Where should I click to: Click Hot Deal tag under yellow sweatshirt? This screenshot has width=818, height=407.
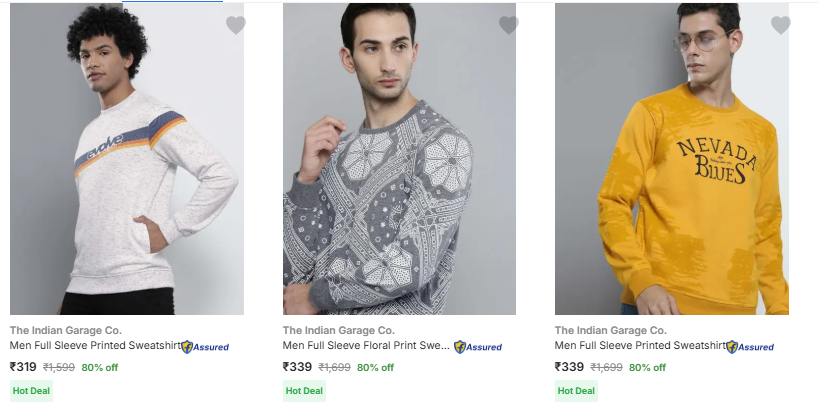tap(576, 391)
